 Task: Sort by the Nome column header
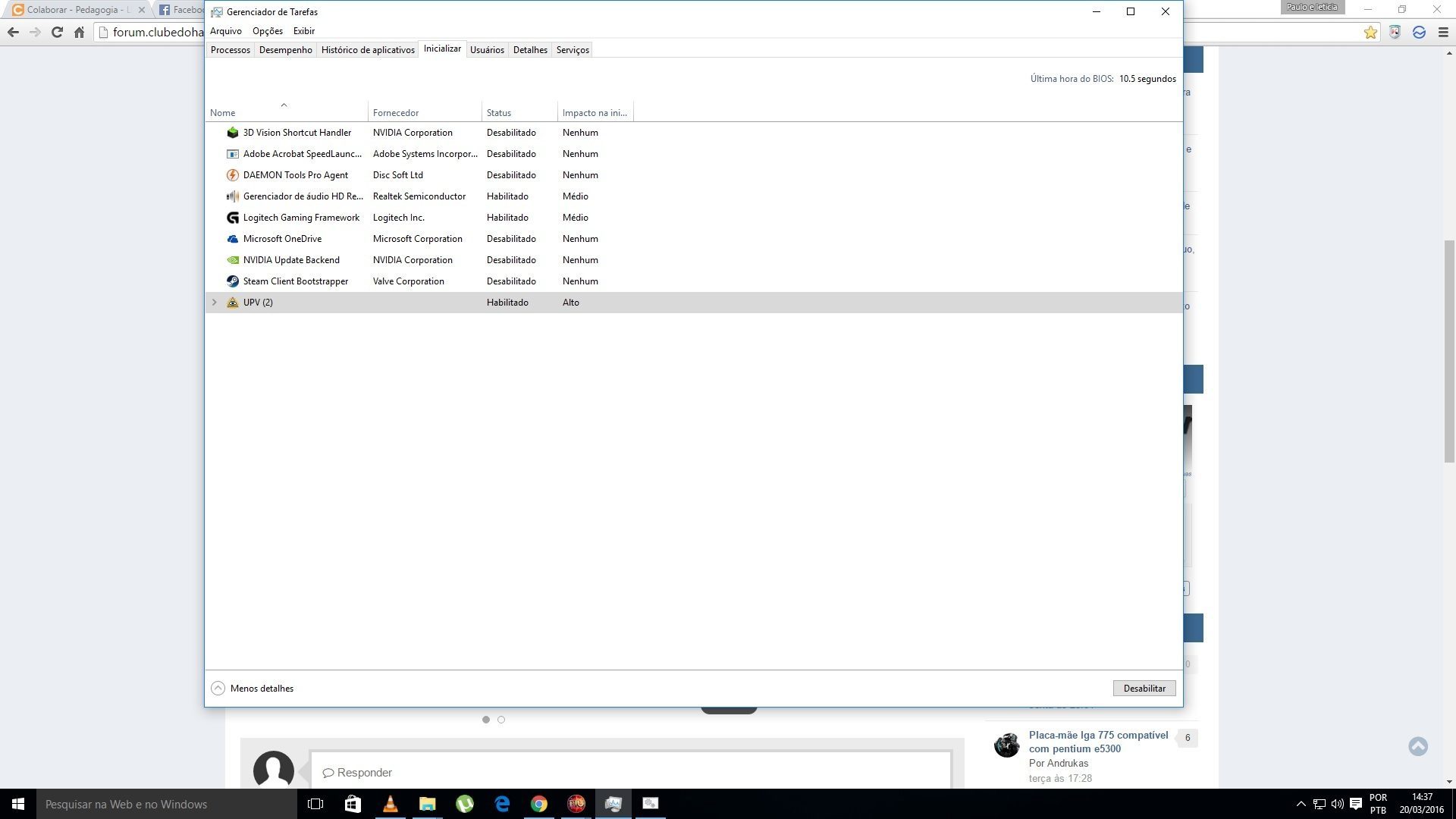[x=287, y=113]
